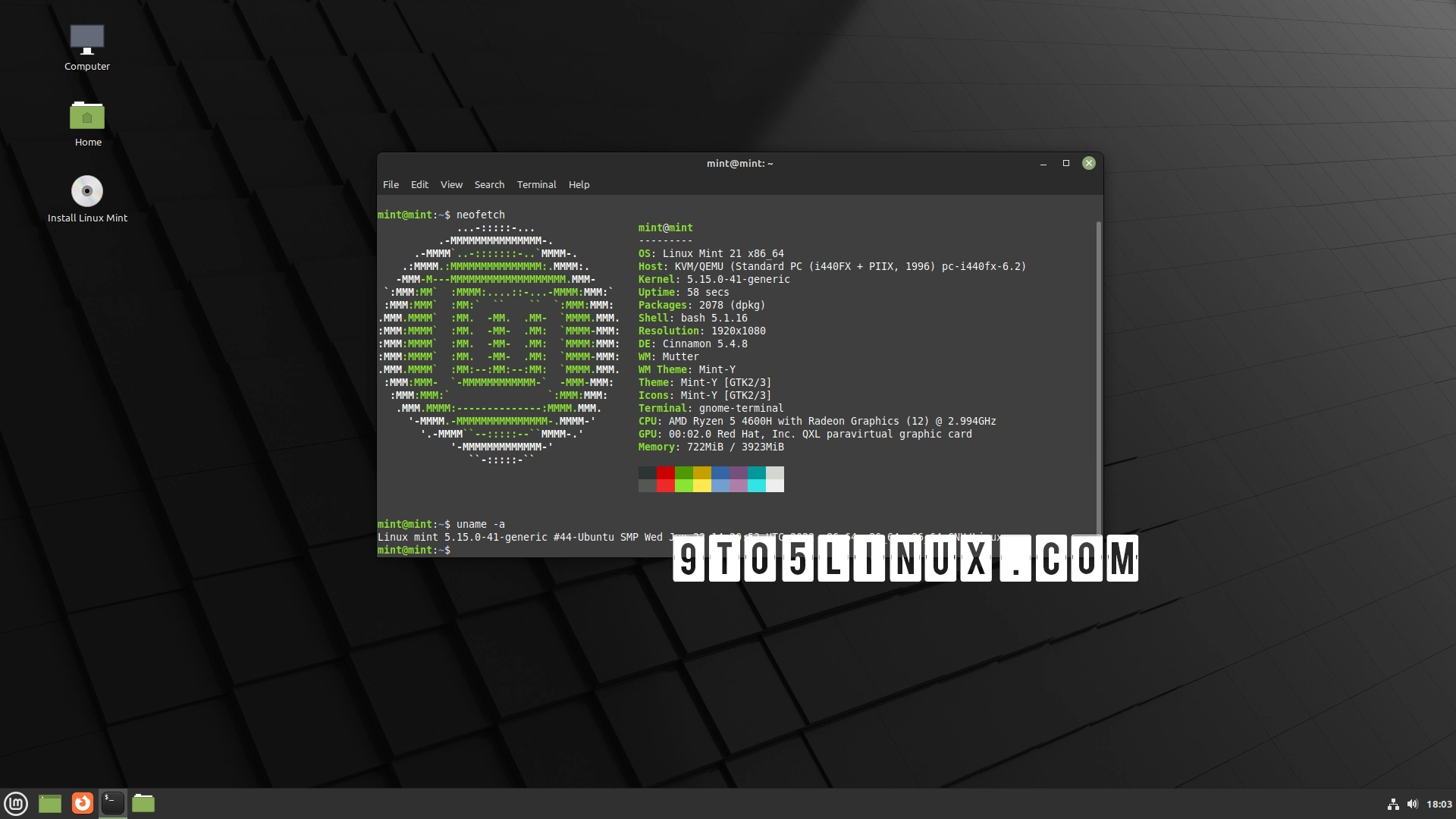Open the View menu in the terminal
Screen dimensions: 1456x819
click(451, 184)
